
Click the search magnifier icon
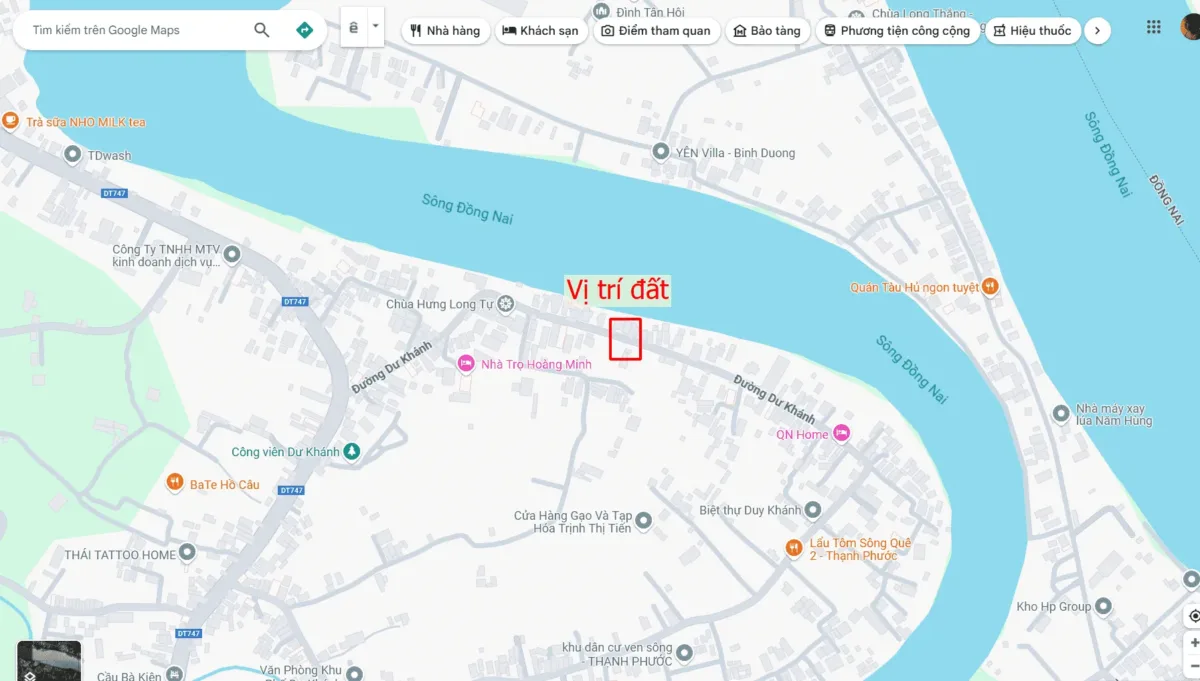coord(262,30)
